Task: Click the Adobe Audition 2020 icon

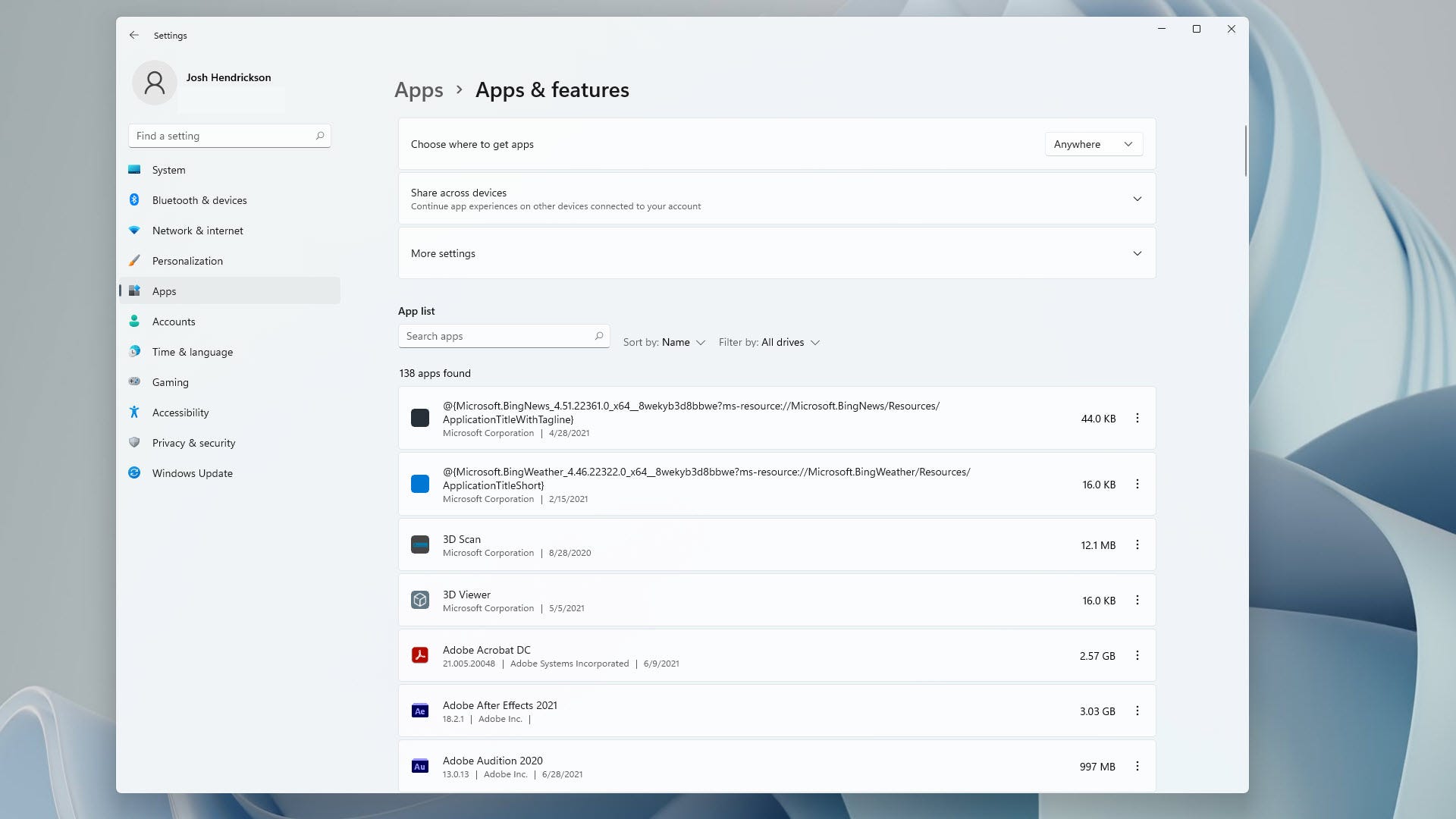Action: tap(419, 766)
